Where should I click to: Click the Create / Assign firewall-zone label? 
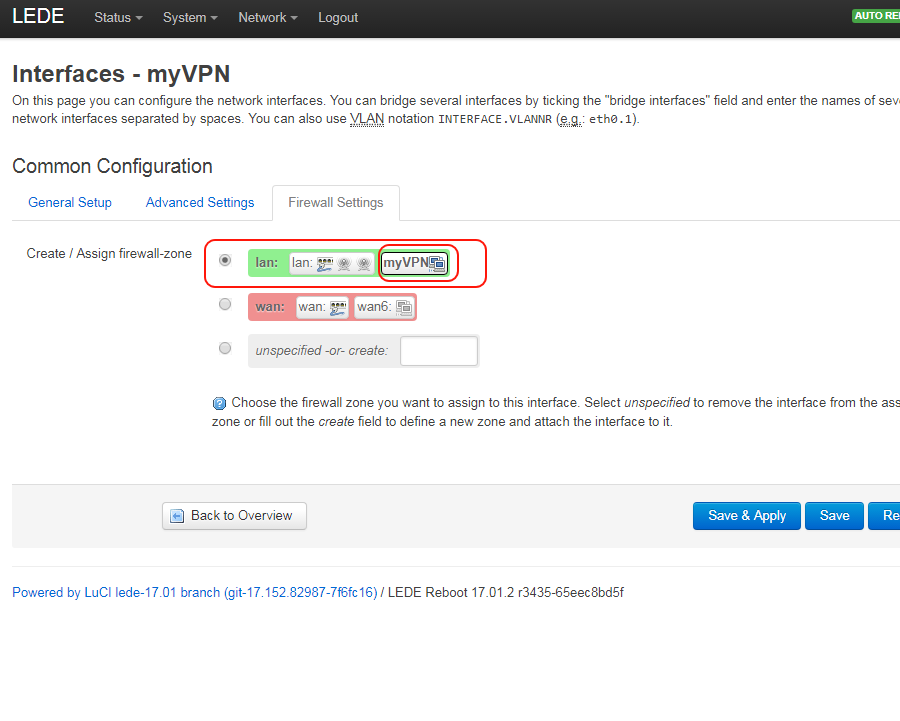click(x=109, y=254)
